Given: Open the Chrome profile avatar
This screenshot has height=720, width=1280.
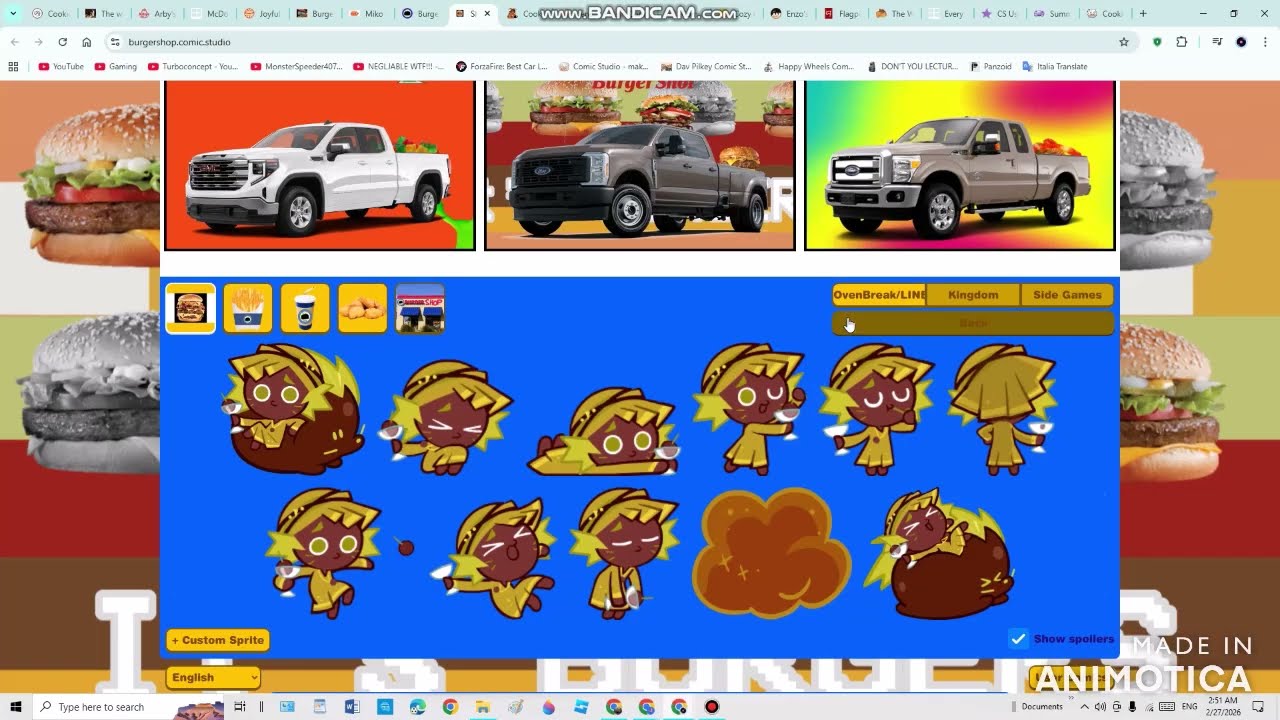Looking at the screenshot, I should point(1241,42).
